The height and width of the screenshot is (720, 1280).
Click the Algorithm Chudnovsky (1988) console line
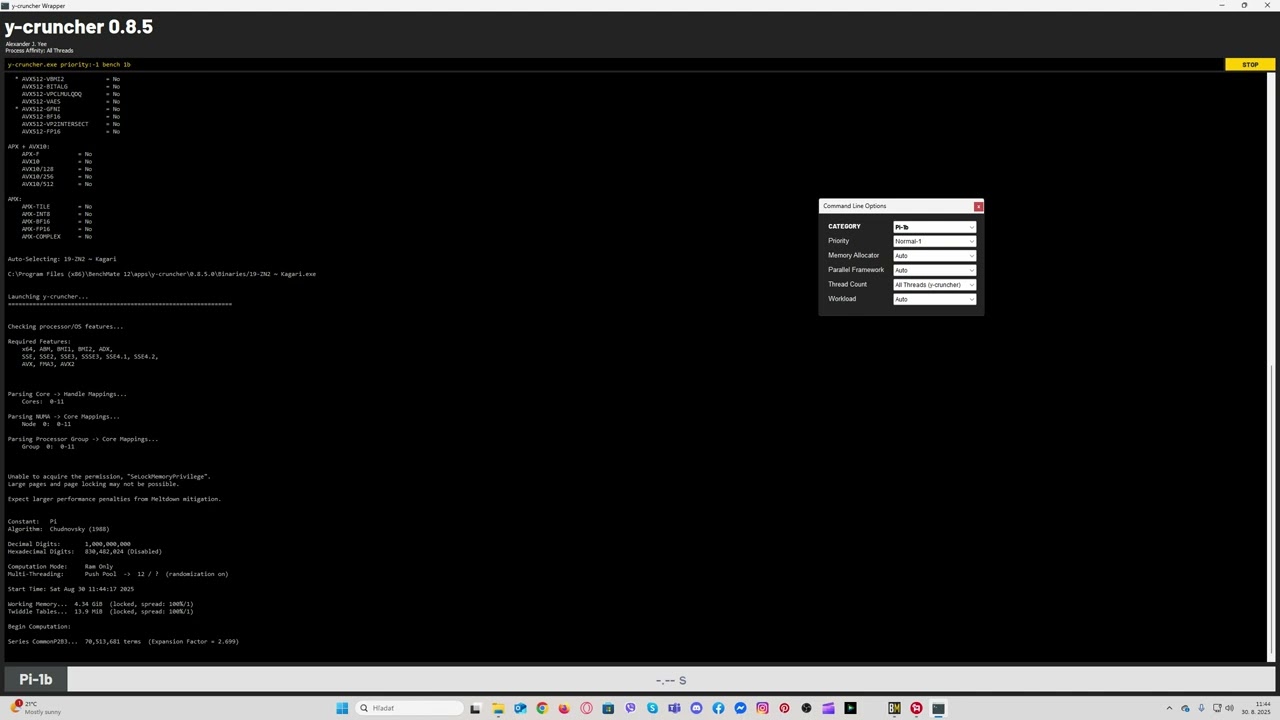[x=58, y=529]
